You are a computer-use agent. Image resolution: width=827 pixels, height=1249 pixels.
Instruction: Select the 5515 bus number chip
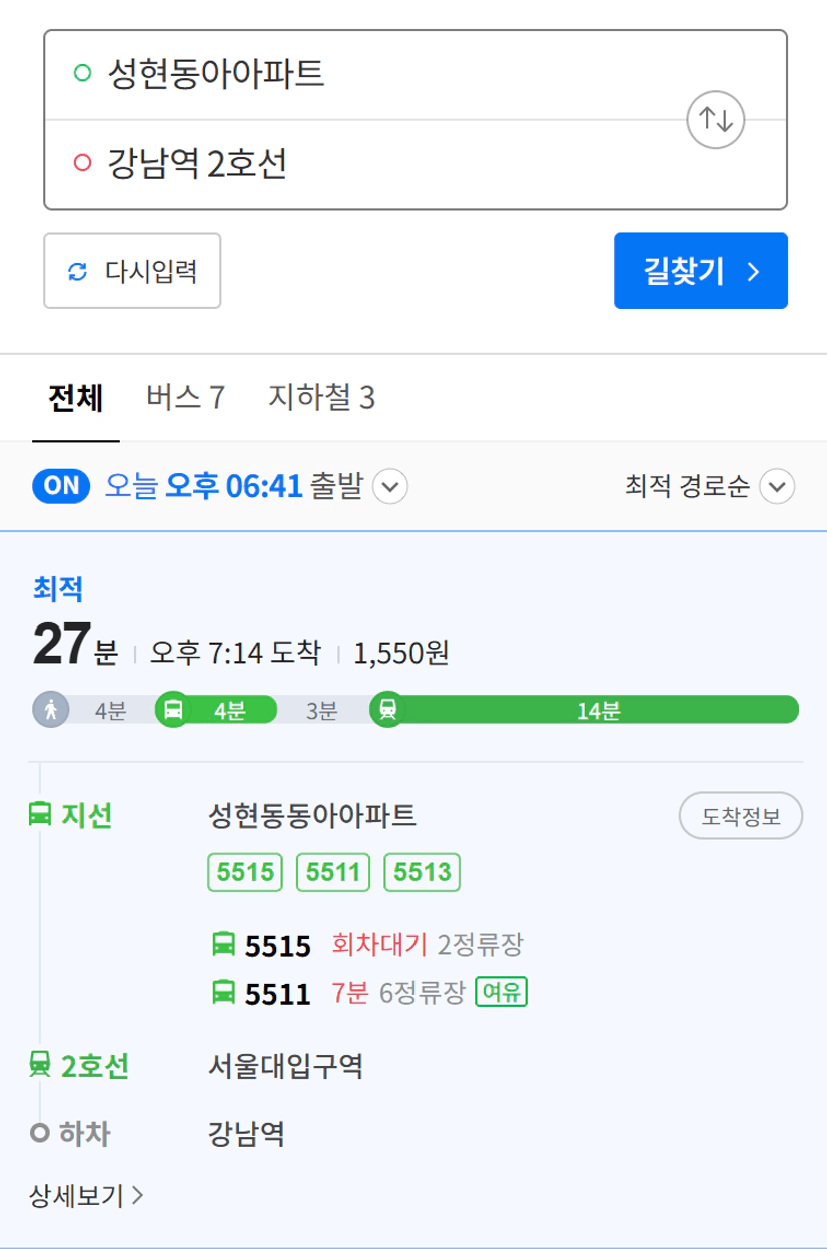[246, 873]
